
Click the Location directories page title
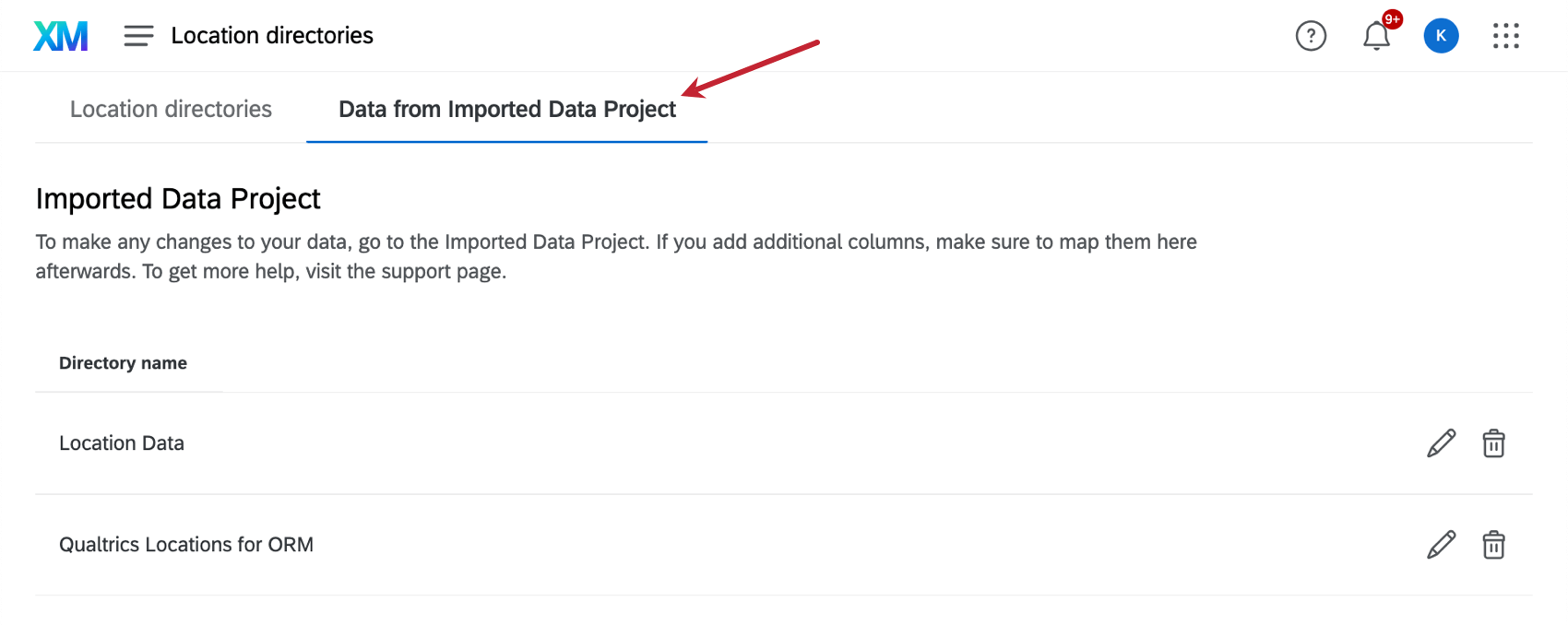(271, 35)
